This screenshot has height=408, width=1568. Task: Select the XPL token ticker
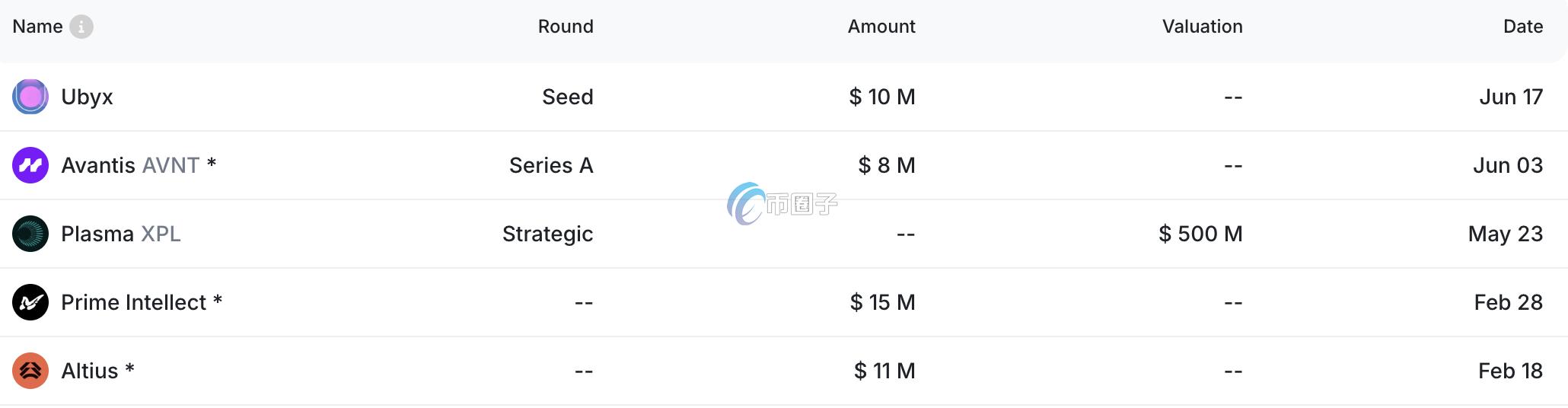(161, 234)
